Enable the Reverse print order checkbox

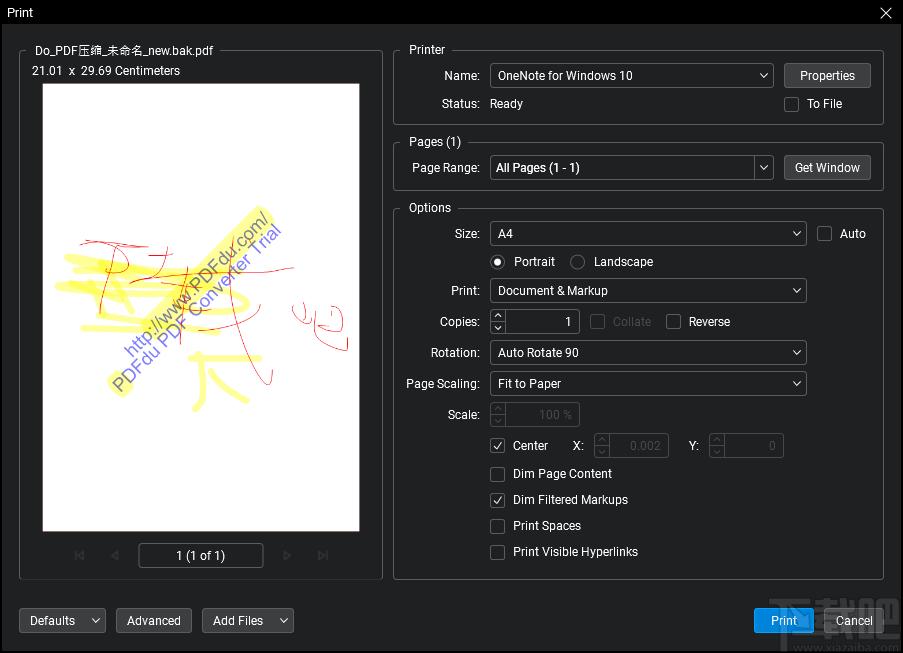pos(673,322)
